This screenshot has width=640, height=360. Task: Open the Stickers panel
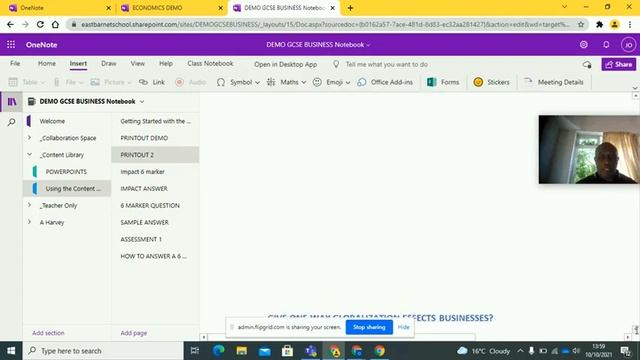pos(491,82)
